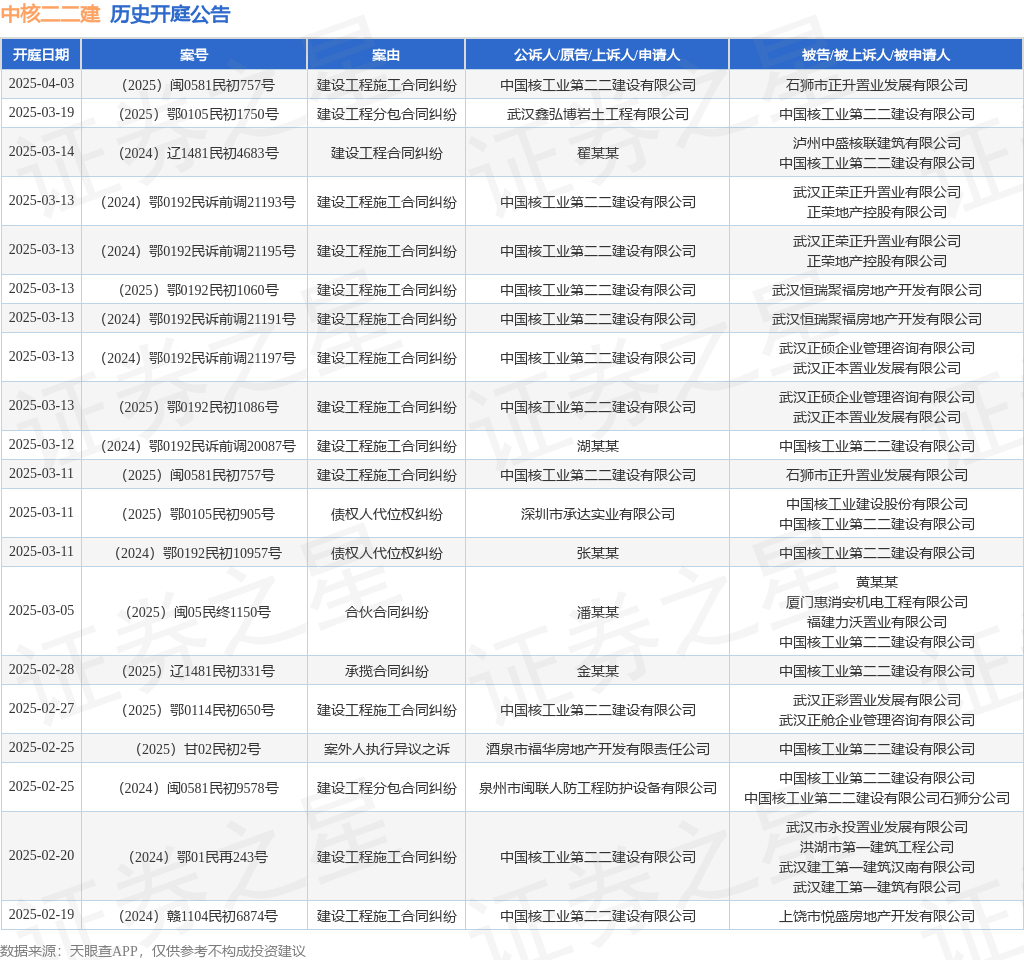1024x960 pixels.
Task: Click plaintiff 湖某某
Action: tap(598, 446)
